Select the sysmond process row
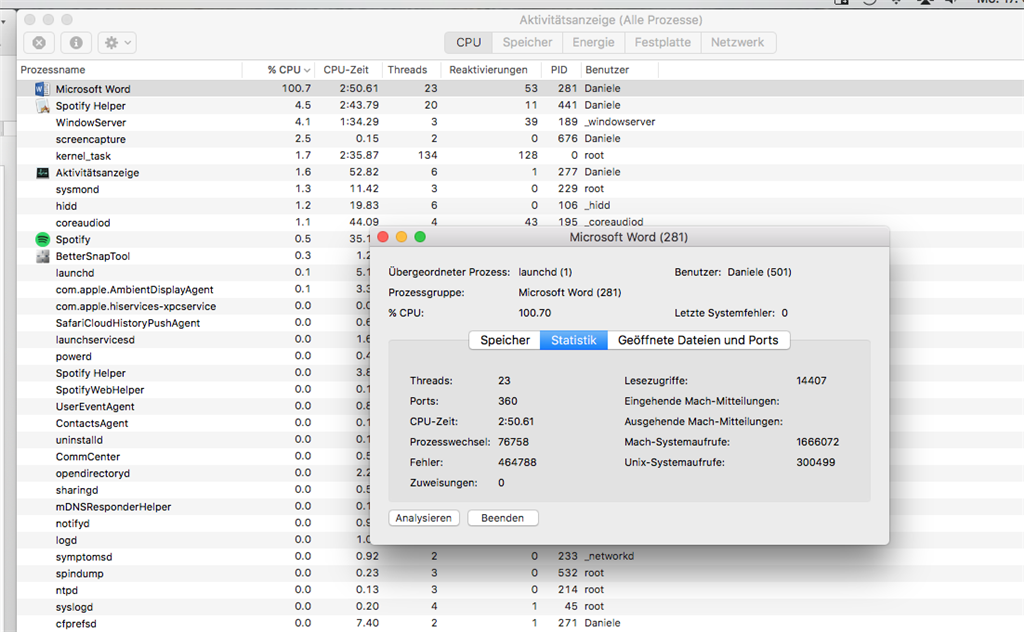 point(520,189)
